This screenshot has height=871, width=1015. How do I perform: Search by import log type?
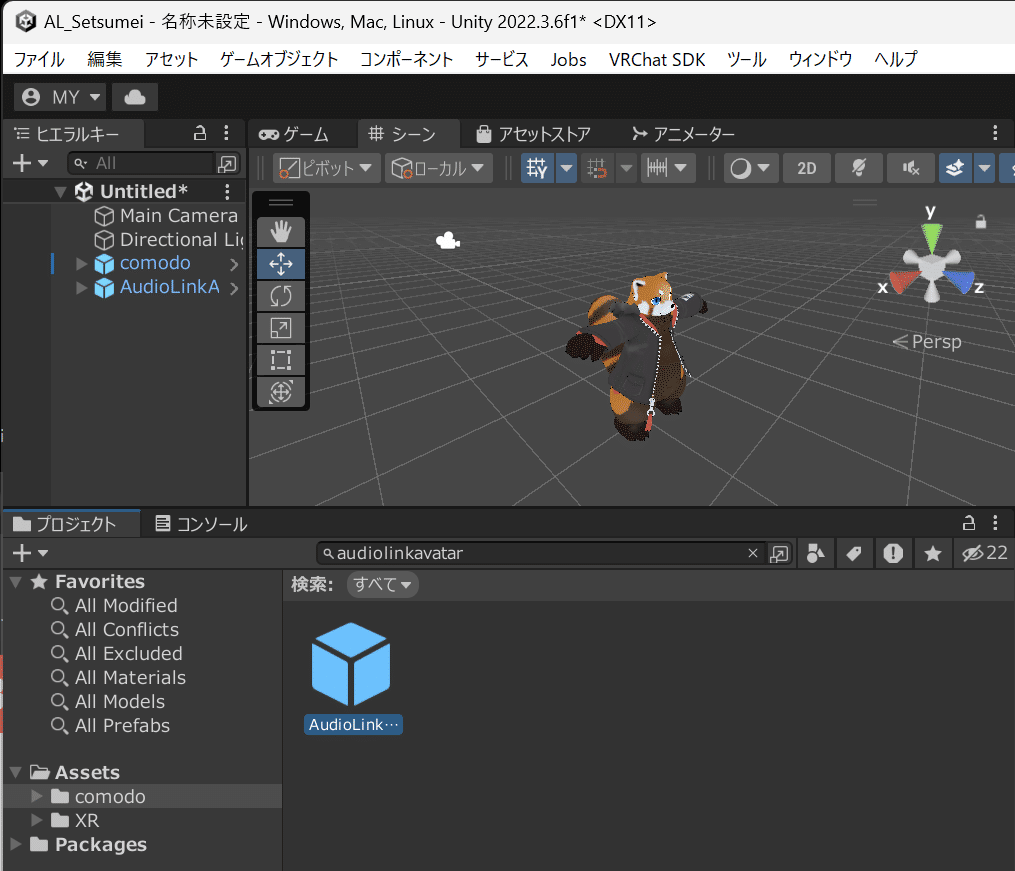[893, 553]
